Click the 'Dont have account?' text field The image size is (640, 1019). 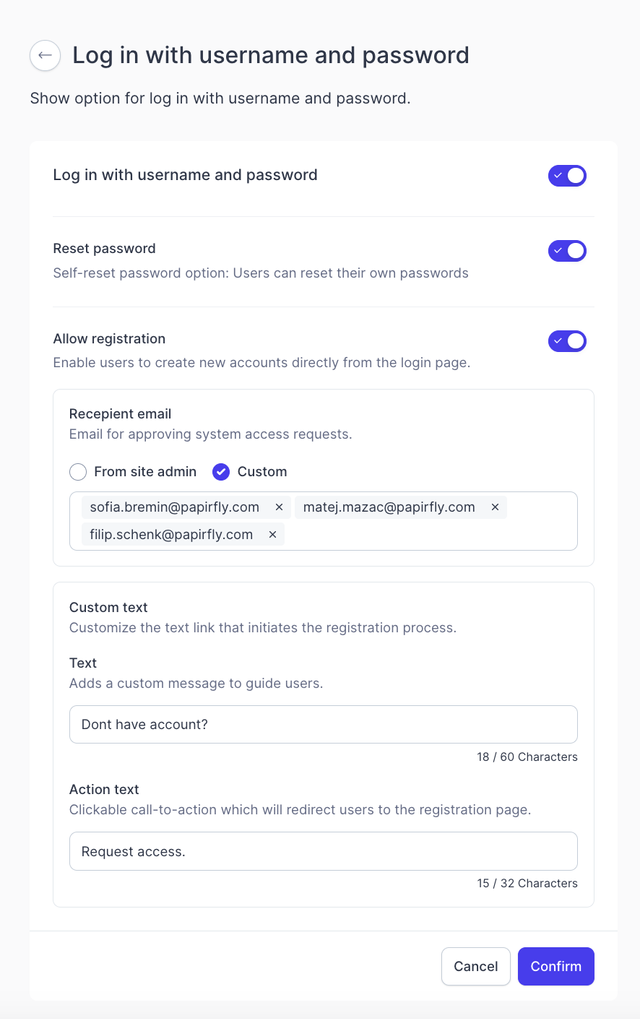tap(324, 725)
